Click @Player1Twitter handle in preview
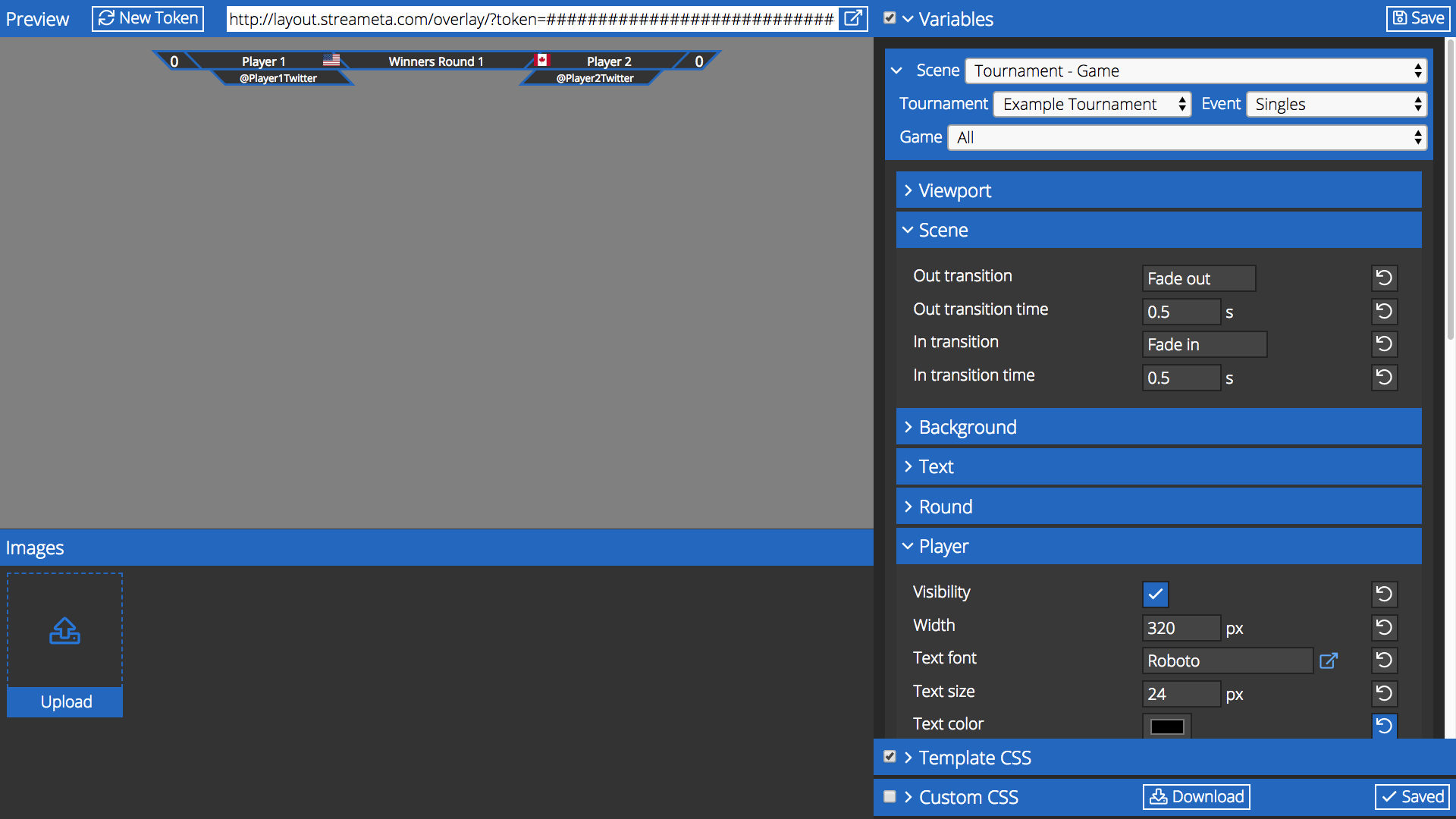Screen dimensions: 1456x819 pyautogui.click(x=278, y=78)
